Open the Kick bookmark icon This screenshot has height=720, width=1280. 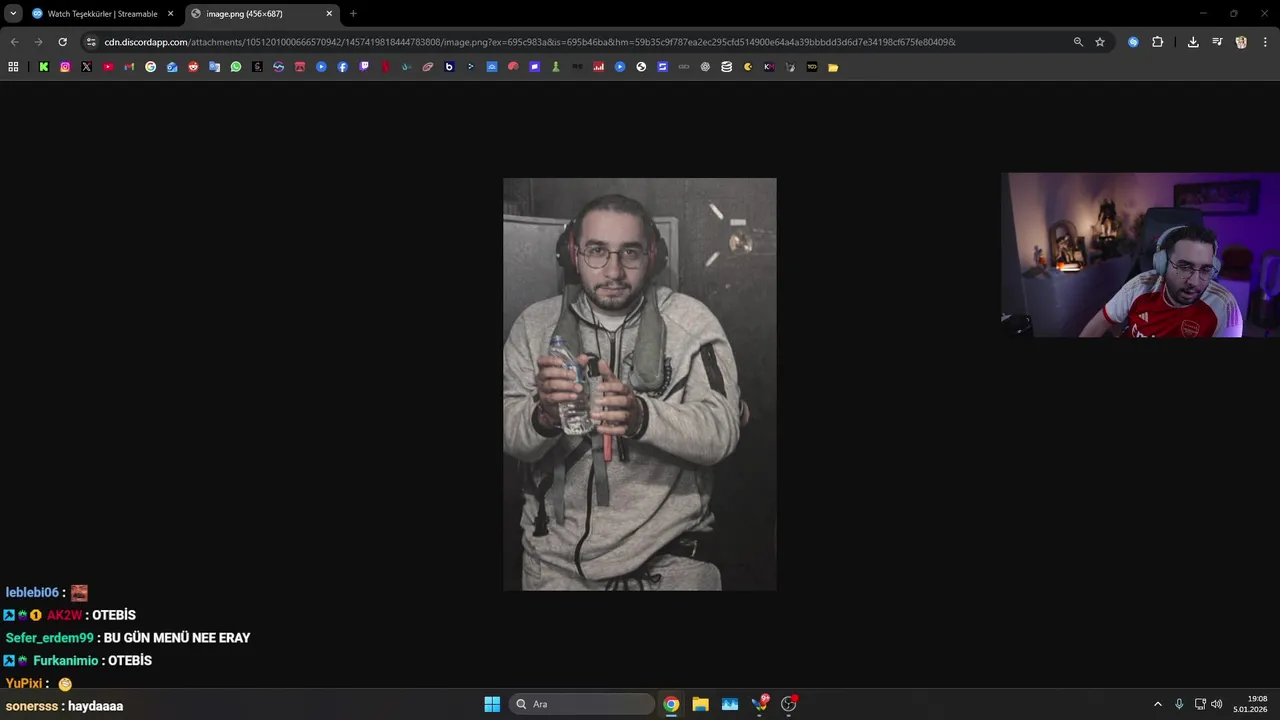44,67
